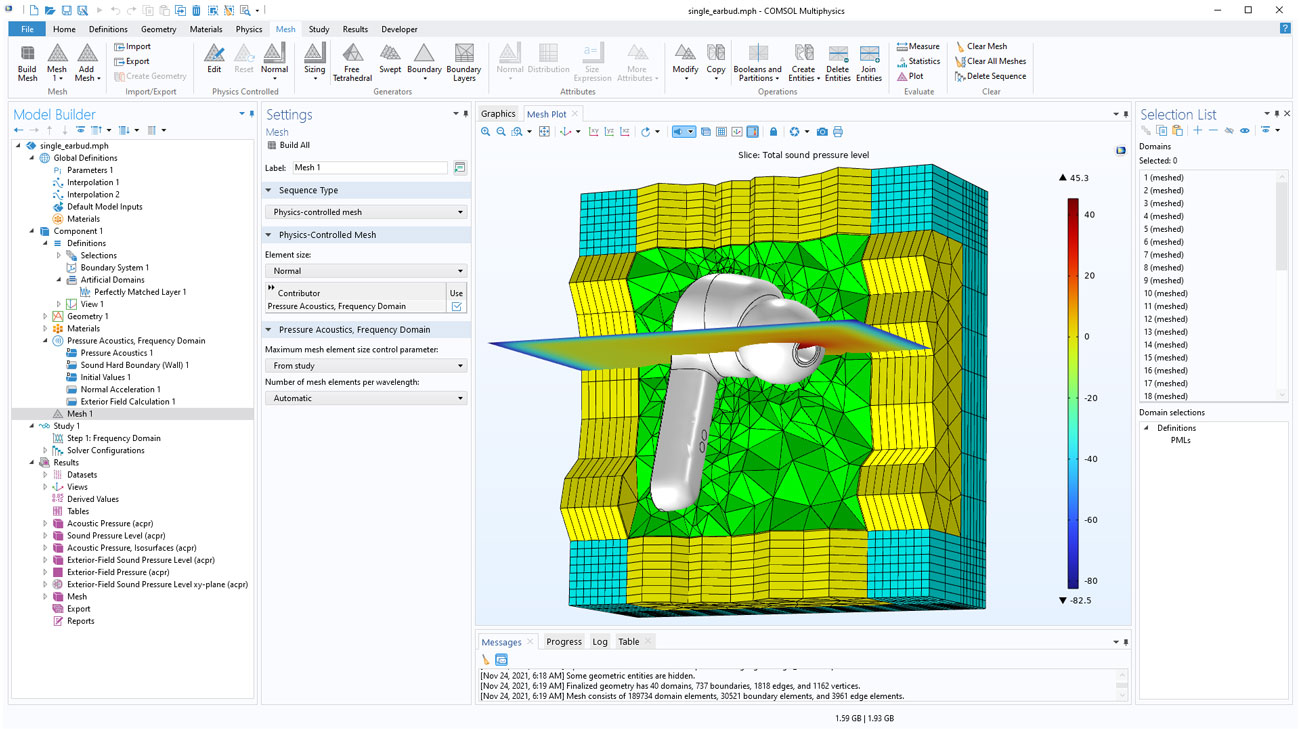
Task: Open the Element size dropdown
Action: pyautogui.click(x=366, y=271)
